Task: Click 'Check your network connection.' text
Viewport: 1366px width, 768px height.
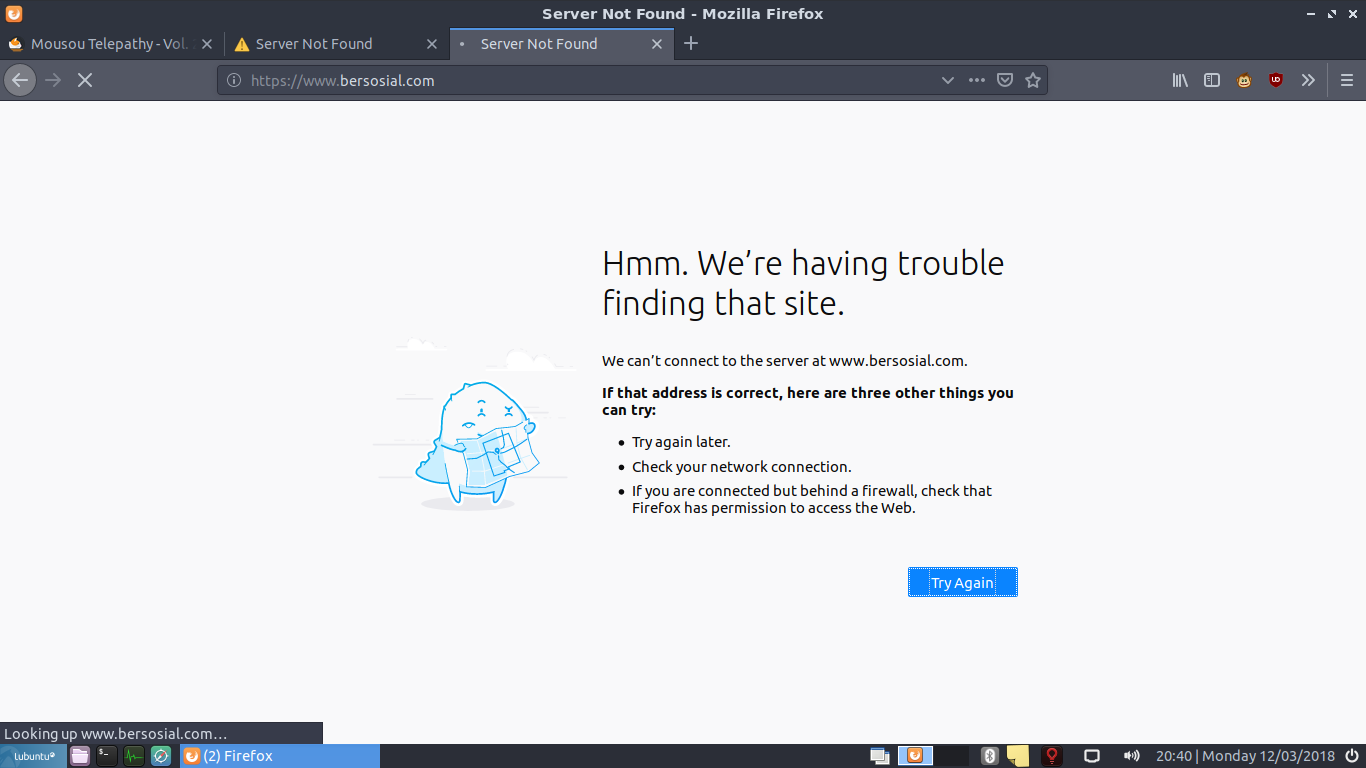Action: click(x=742, y=467)
